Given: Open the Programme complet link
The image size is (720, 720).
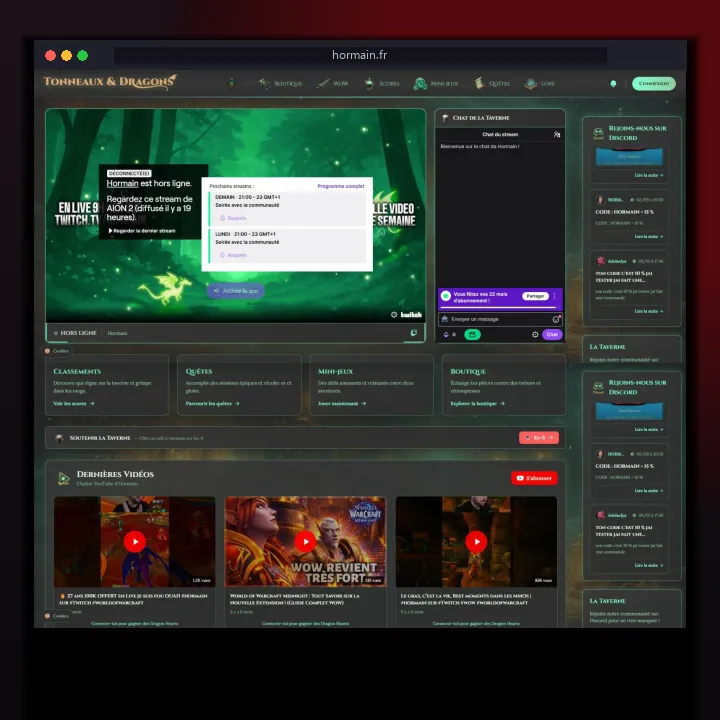Looking at the screenshot, I should [x=341, y=186].
